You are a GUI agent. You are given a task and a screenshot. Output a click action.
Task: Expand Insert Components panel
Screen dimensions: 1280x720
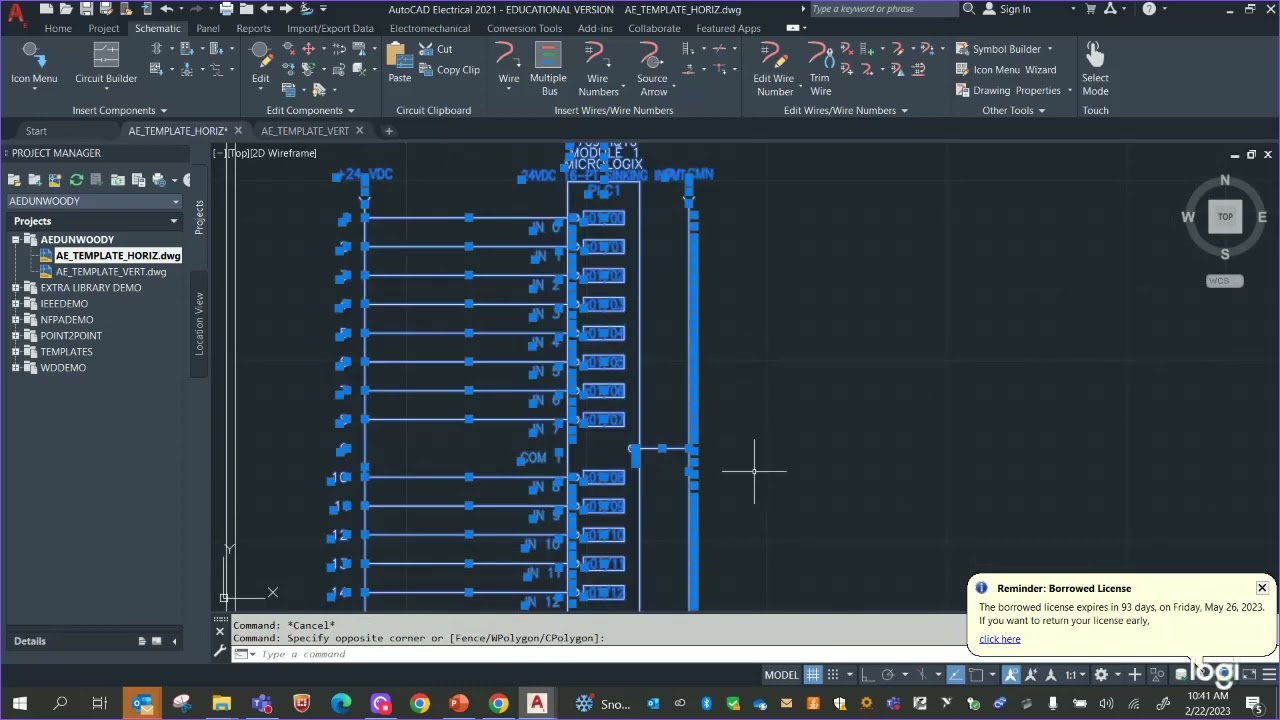click(x=119, y=110)
